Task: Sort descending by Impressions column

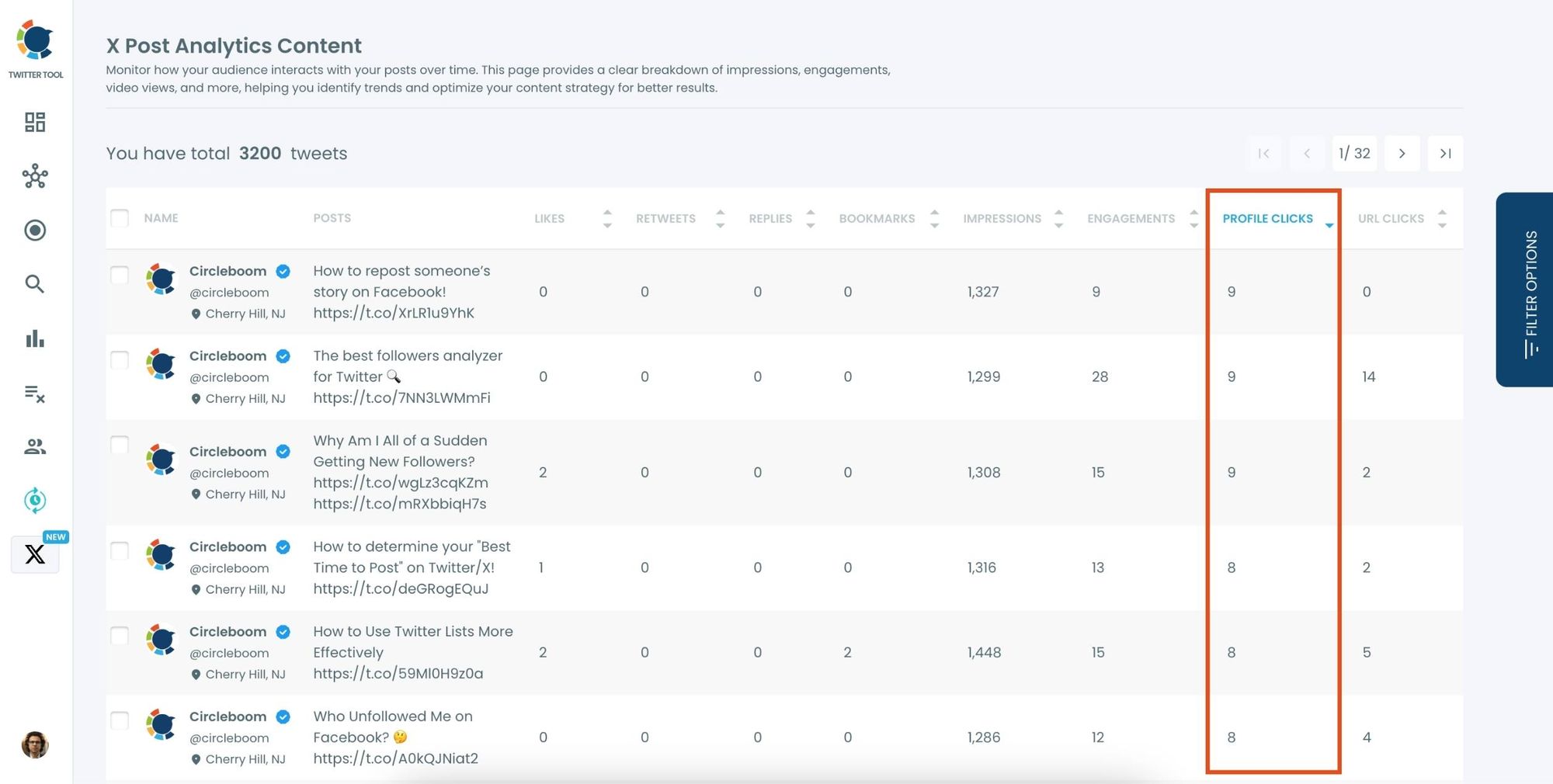Action: point(1058,224)
